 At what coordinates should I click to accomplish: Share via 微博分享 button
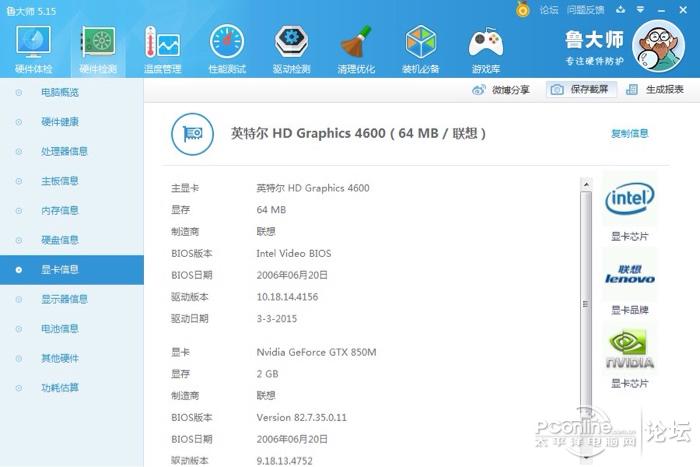coord(501,90)
